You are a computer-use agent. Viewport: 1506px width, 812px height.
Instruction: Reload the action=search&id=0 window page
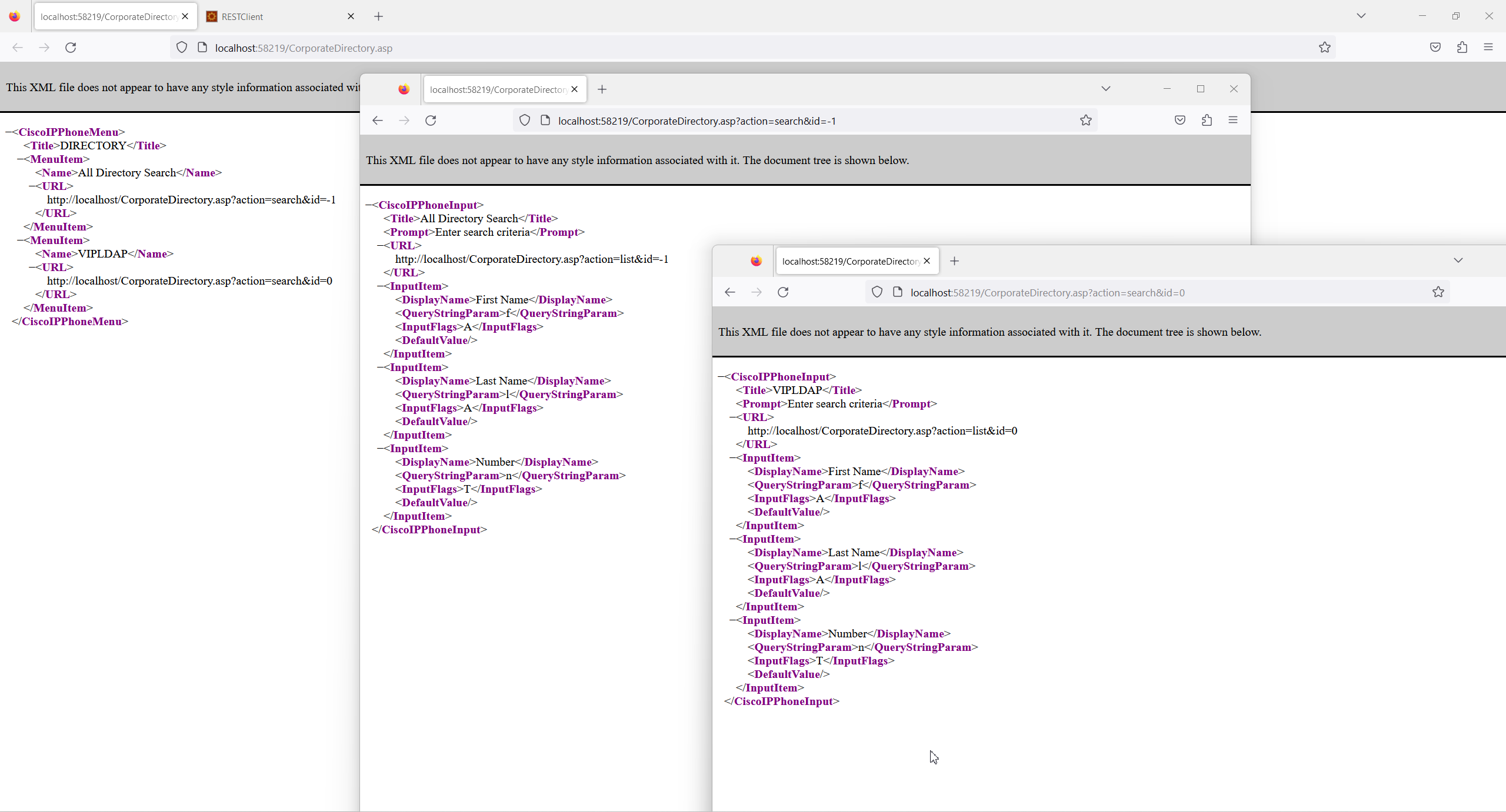tap(783, 292)
